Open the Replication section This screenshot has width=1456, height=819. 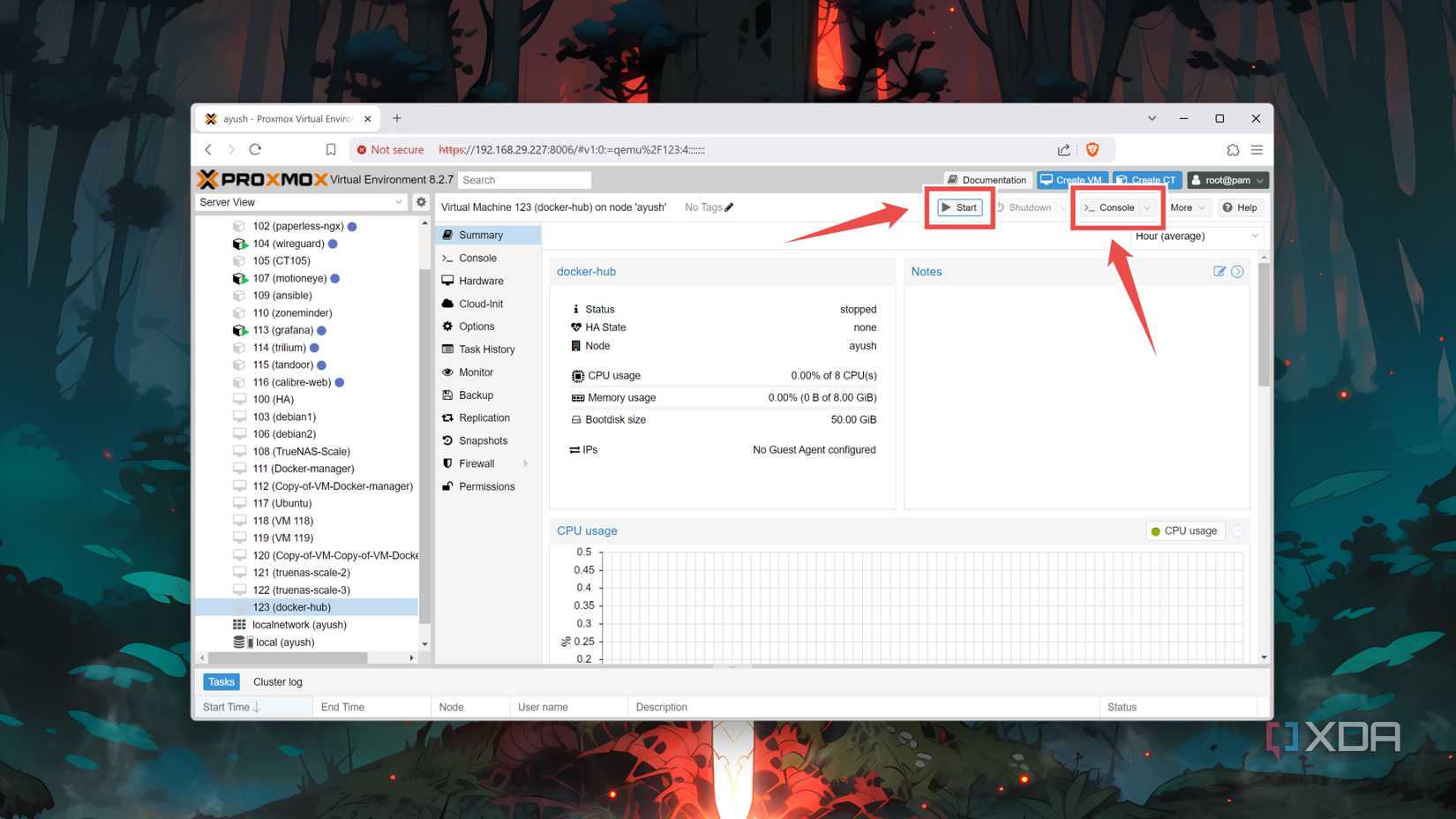490,417
